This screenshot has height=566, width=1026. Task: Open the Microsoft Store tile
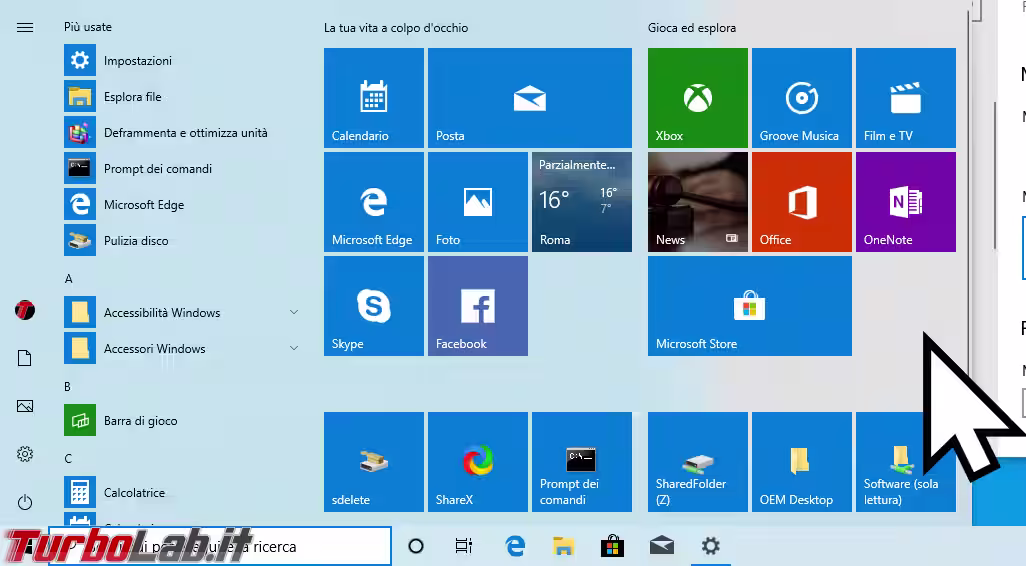pyautogui.click(x=750, y=306)
